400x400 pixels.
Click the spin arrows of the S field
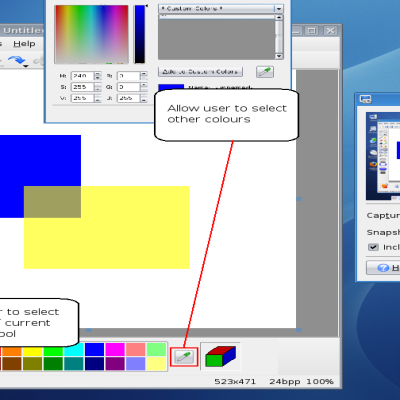pyautogui.click(x=98, y=87)
